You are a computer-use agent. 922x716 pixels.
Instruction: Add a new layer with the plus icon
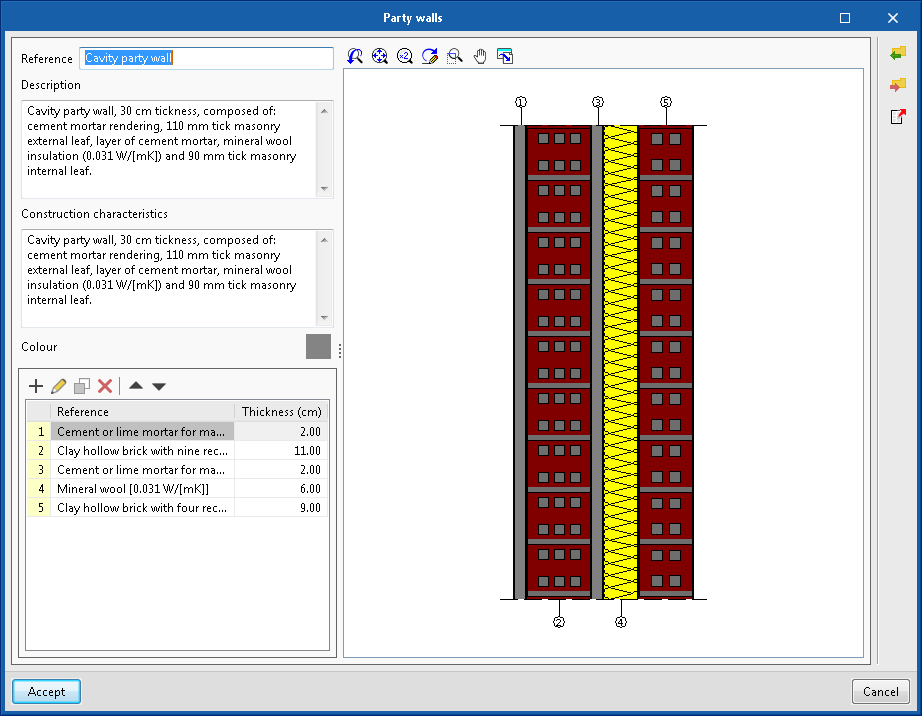point(36,386)
